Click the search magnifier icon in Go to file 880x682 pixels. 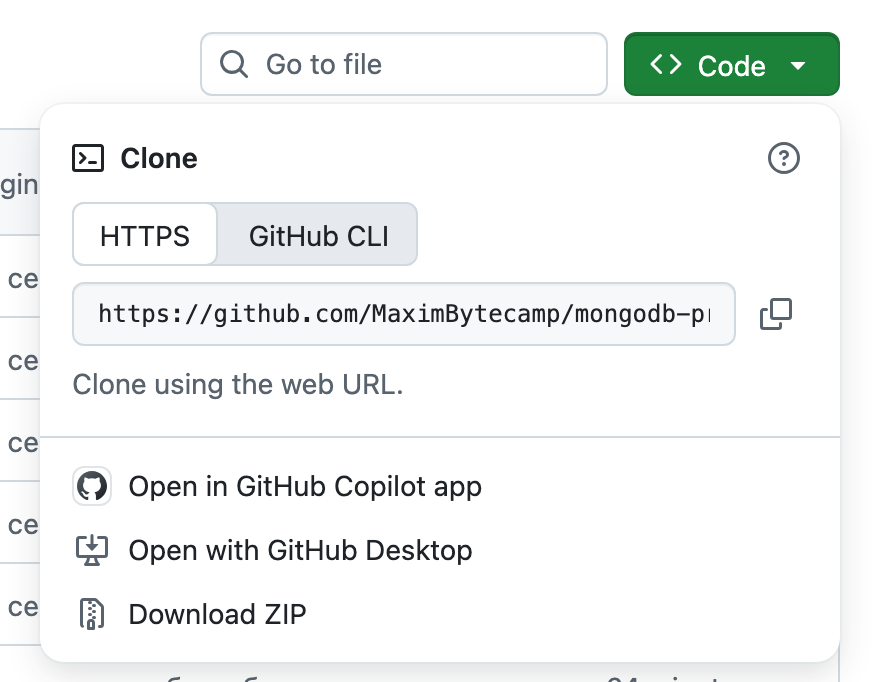(233, 64)
